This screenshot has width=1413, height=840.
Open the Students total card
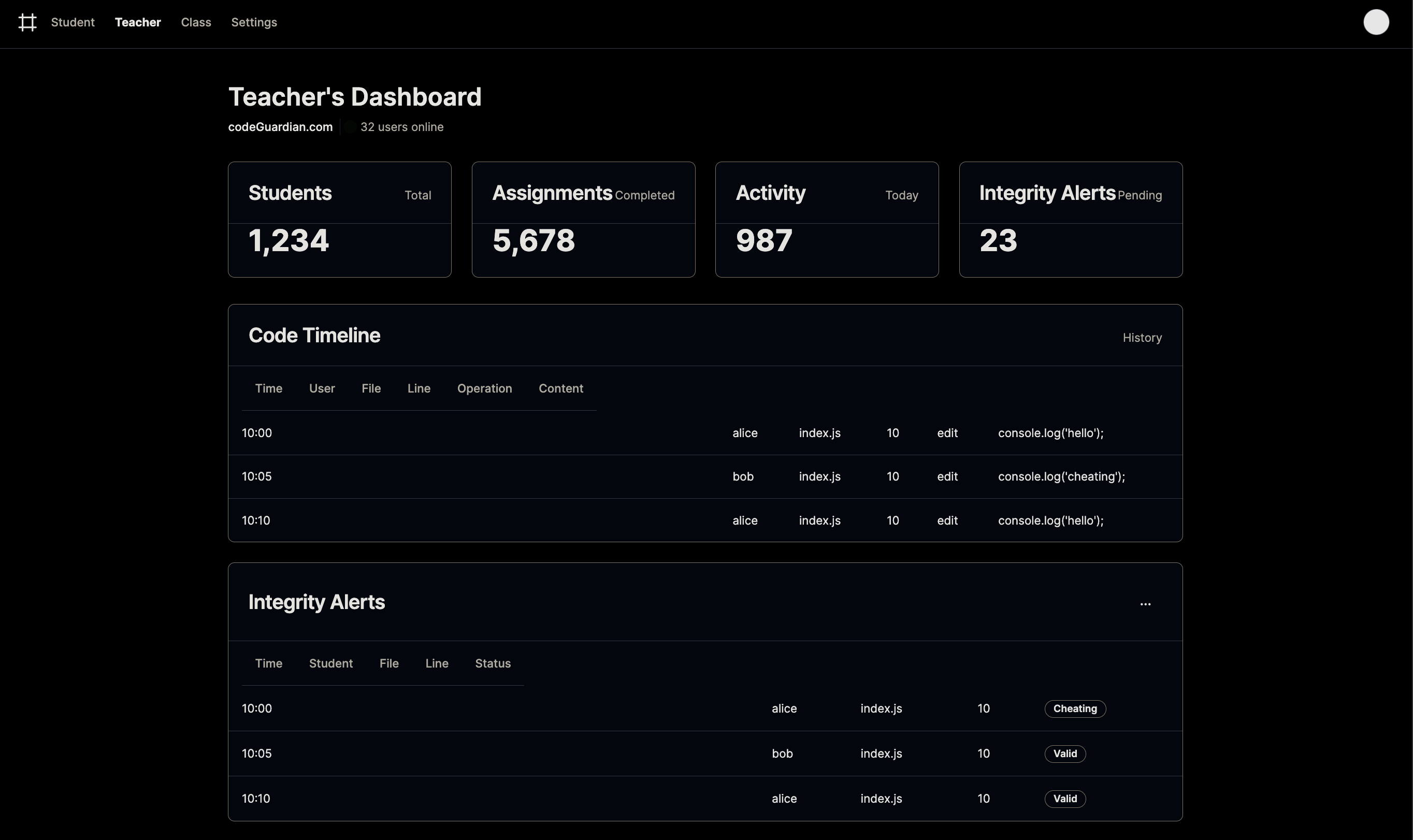(x=340, y=220)
